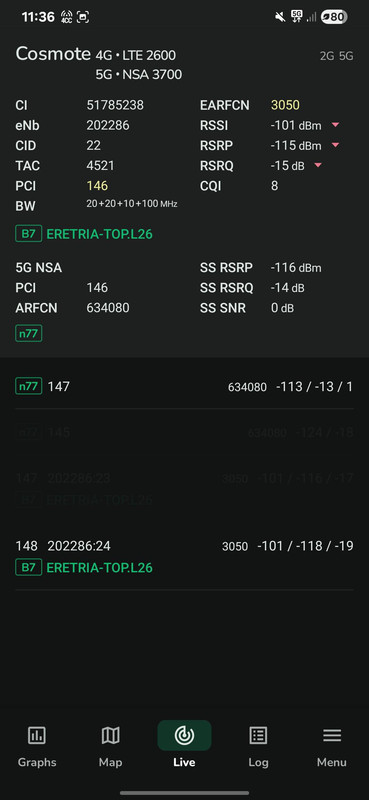Screen dimensions: 369x800
Task: Tap the highlighted EARFCN value 3050
Action: click(x=285, y=105)
